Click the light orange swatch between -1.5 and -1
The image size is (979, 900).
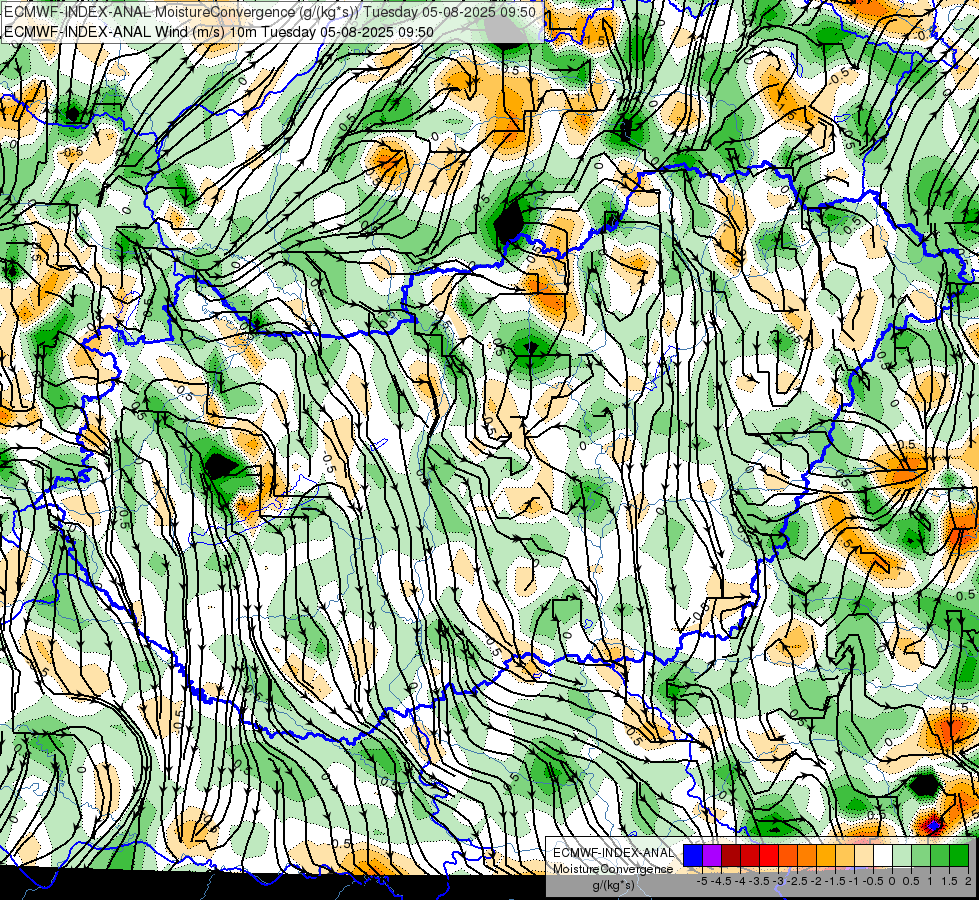845,855
